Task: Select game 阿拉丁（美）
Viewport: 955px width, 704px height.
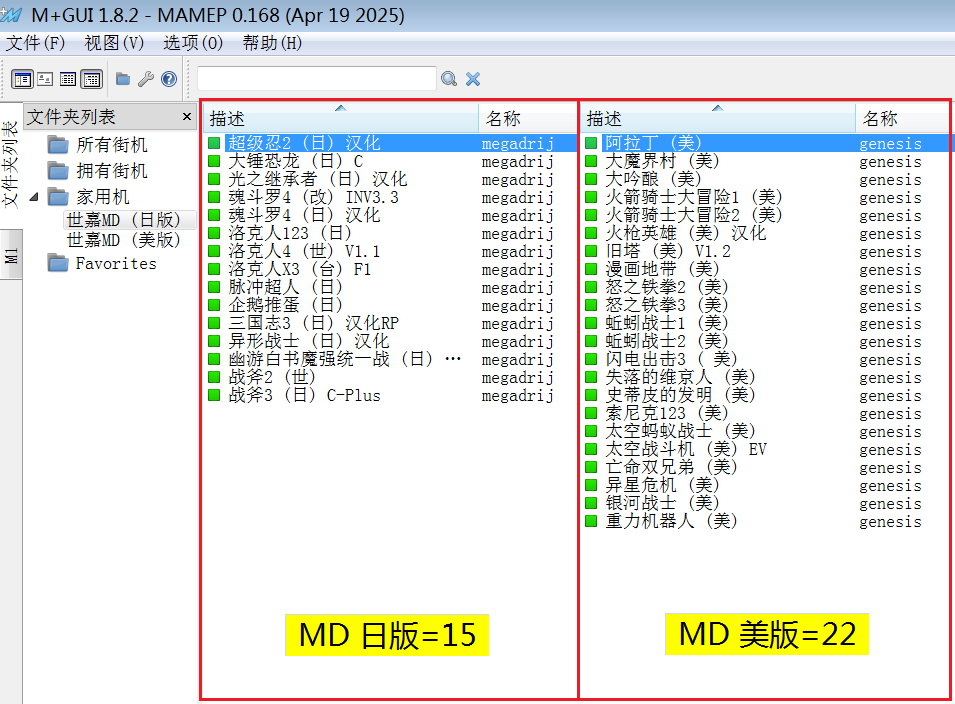Action: tap(654, 143)
